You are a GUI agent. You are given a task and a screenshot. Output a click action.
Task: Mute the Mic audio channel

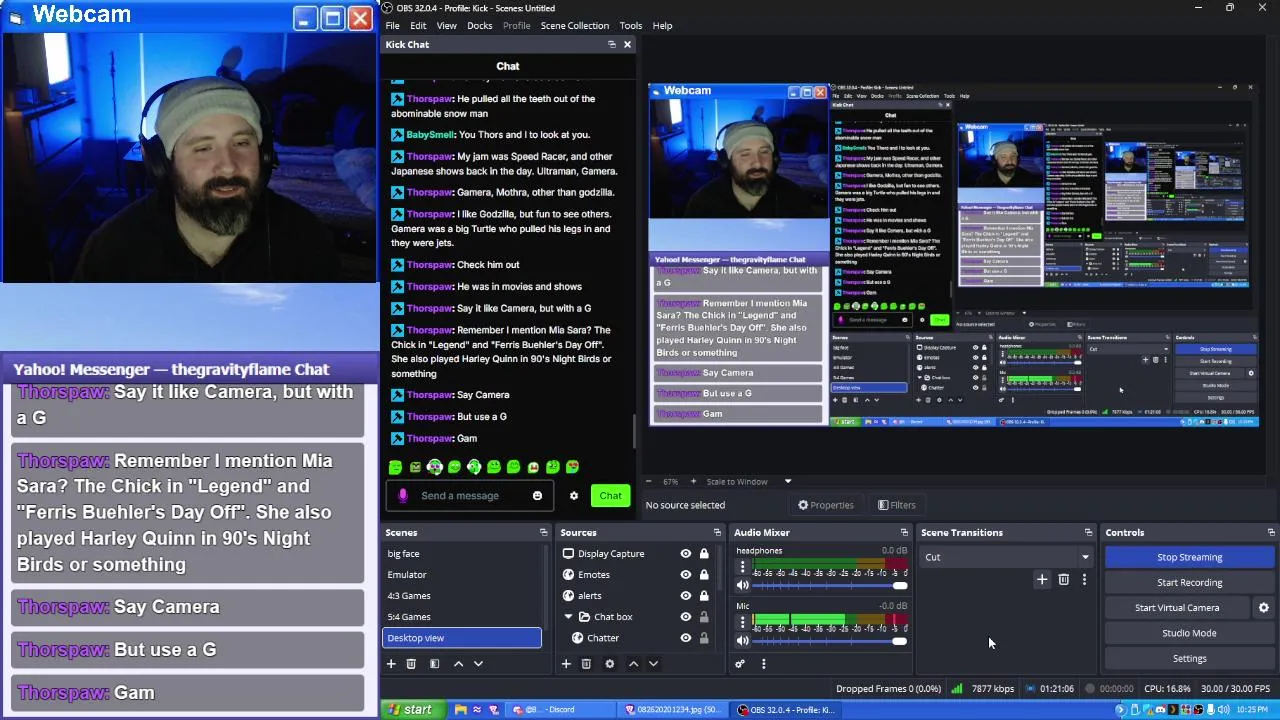pyautogui.click(x=742, y=640)
